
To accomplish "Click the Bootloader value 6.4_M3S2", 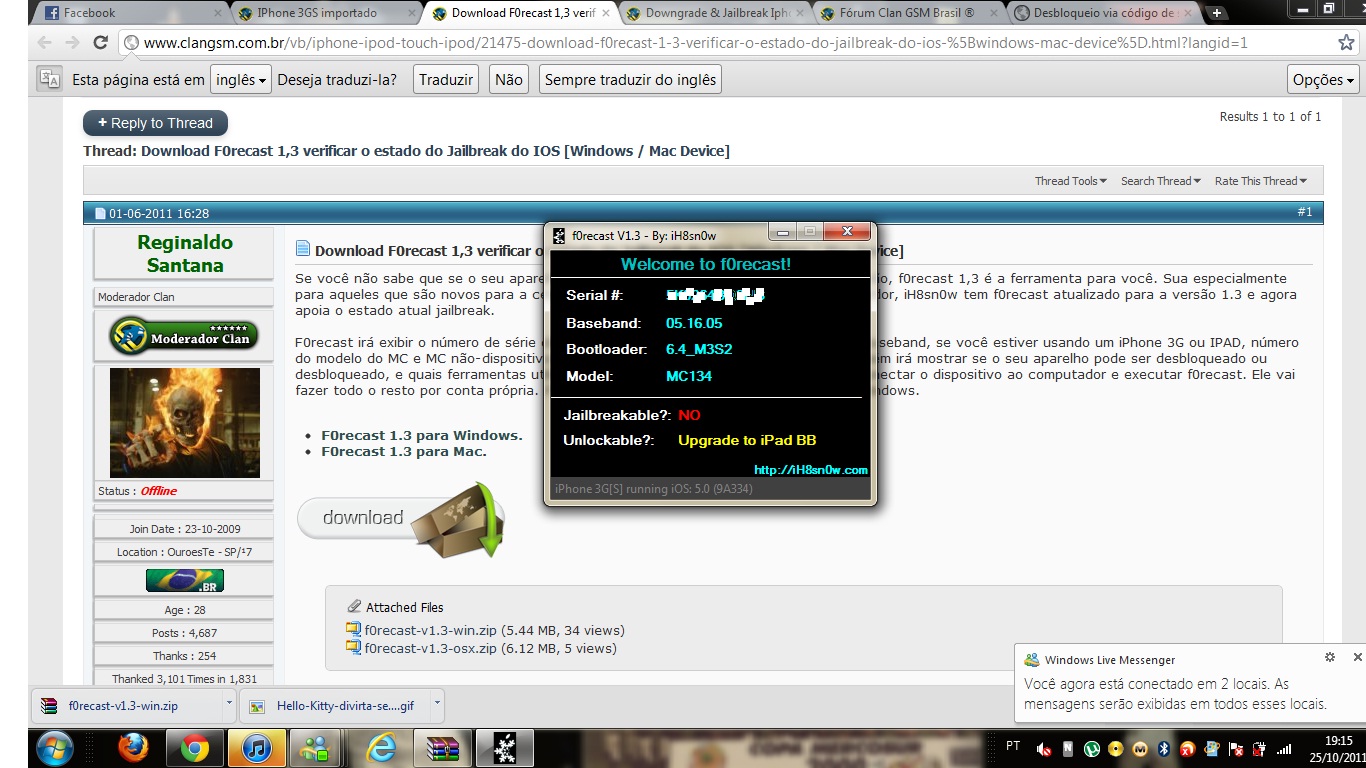I will coord(699,349).
